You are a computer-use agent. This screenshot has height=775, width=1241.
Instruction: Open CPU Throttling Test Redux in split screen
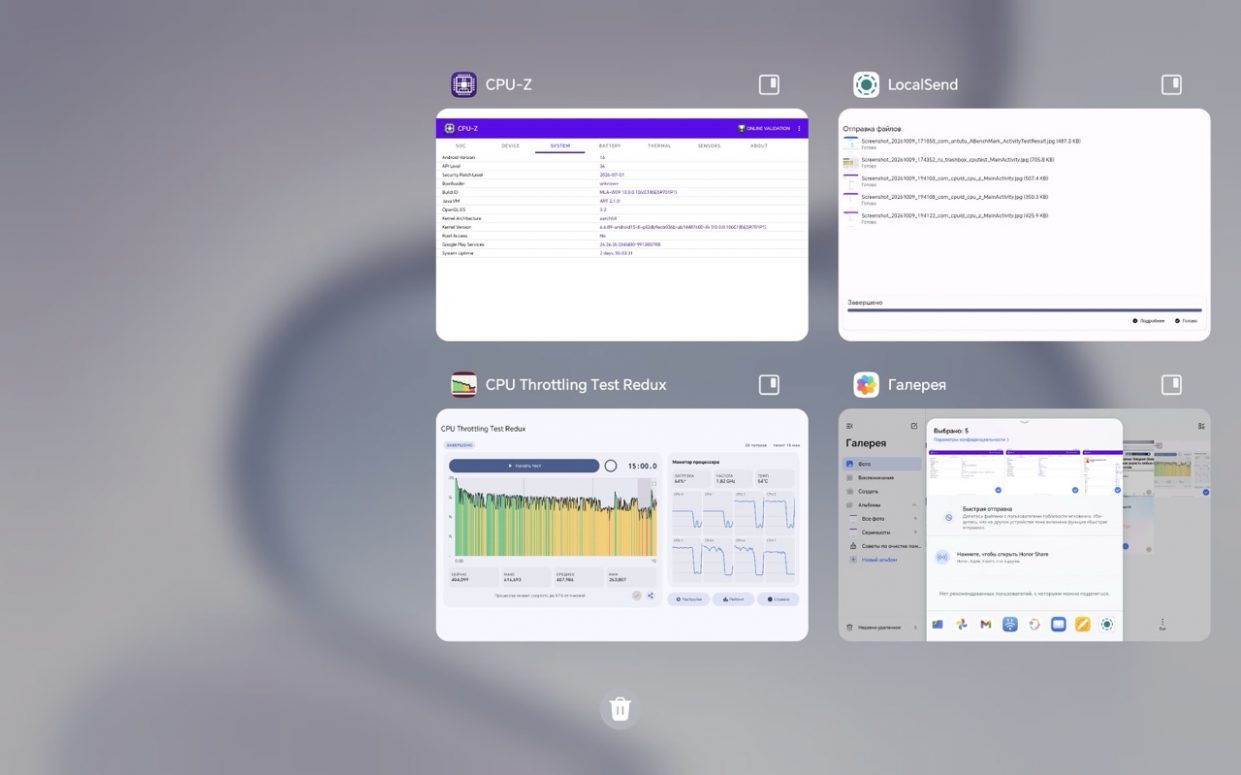769,384
